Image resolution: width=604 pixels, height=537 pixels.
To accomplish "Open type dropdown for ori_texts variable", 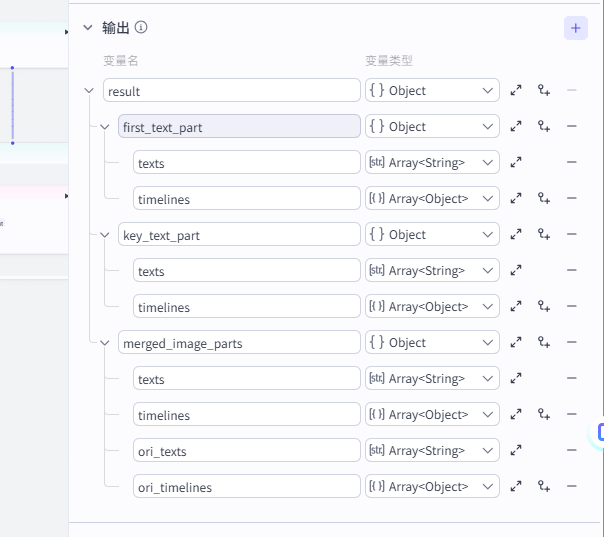I will [432, 451].
